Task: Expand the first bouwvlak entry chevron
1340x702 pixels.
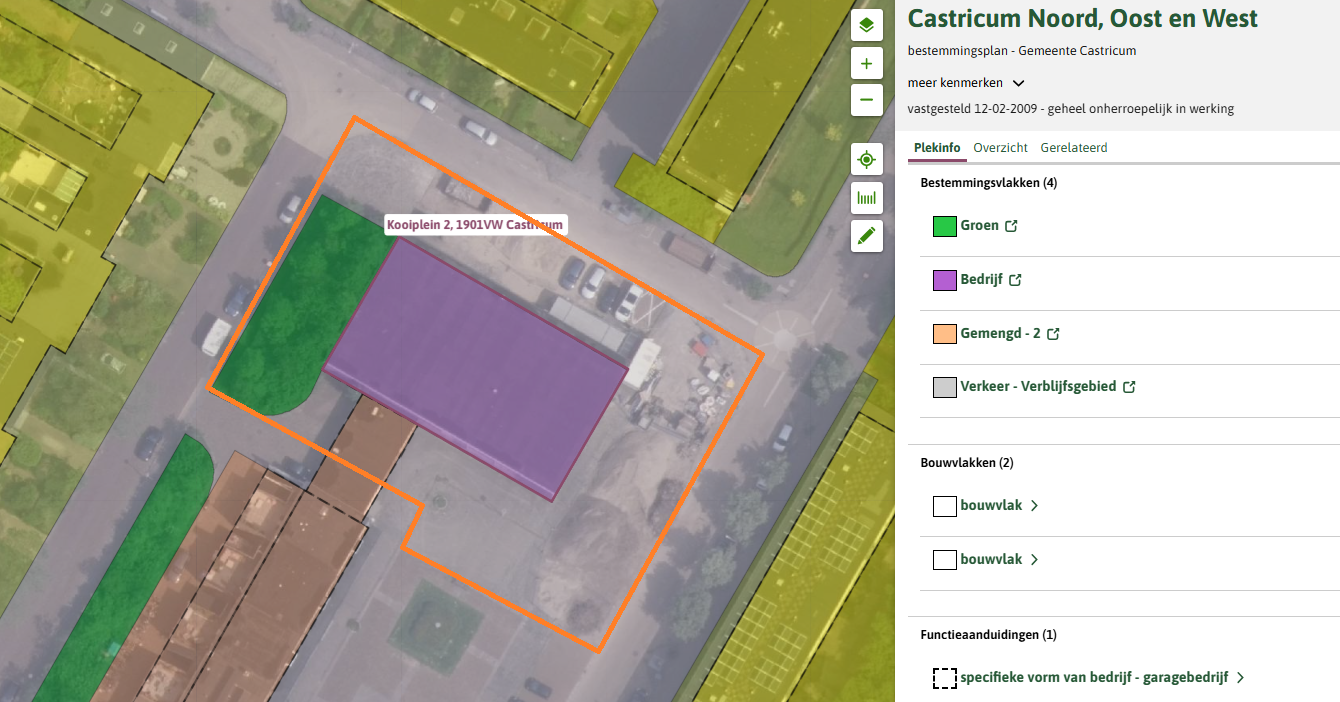Action: 1034,506
